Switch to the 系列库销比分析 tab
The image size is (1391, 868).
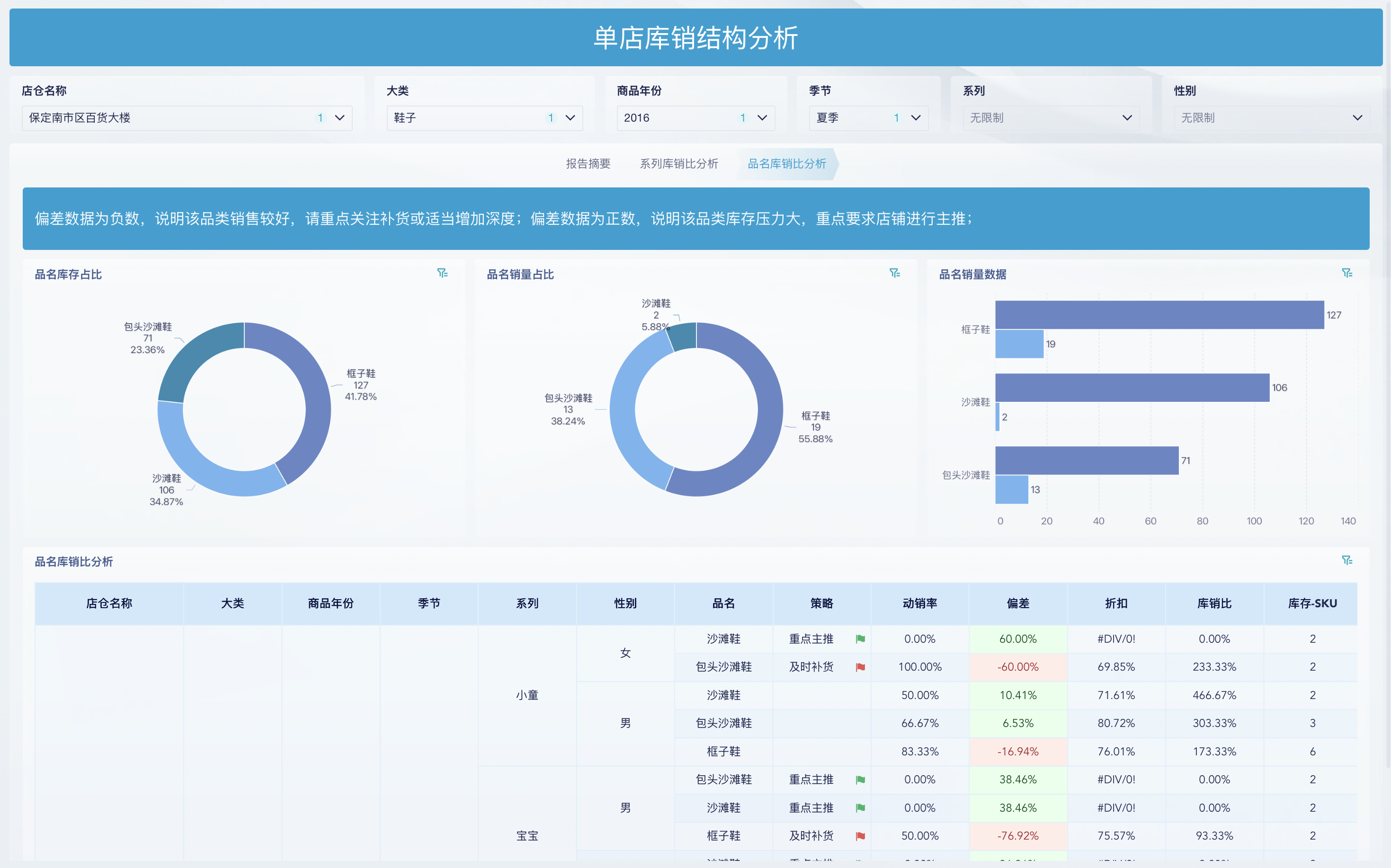678,164
